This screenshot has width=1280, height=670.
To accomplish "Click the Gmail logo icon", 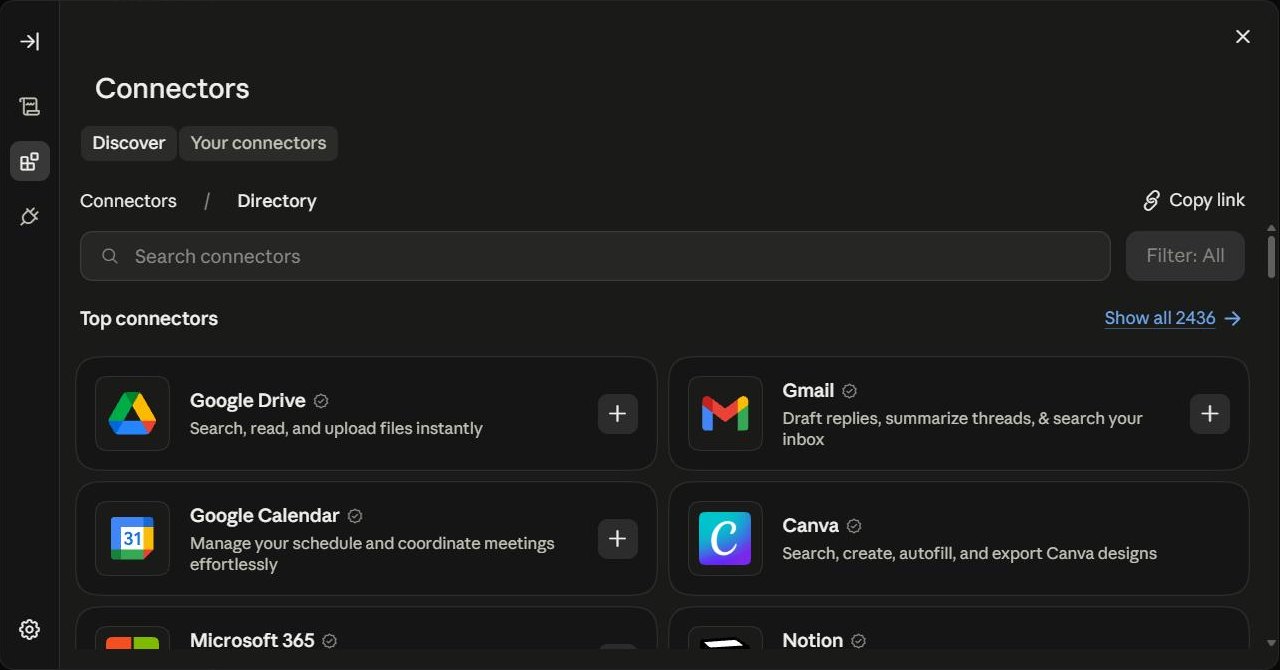I will click(725, 413).
